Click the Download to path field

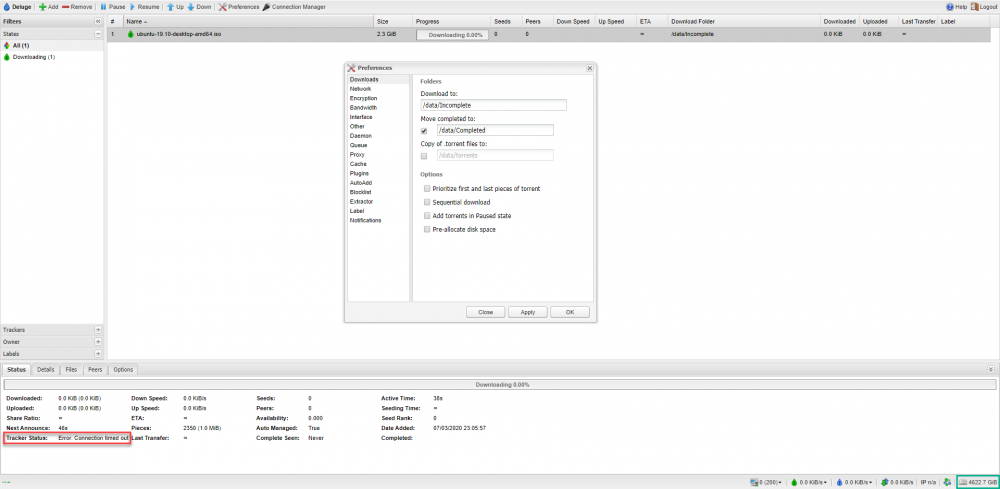pyautogui.click(x=494, y=105)
